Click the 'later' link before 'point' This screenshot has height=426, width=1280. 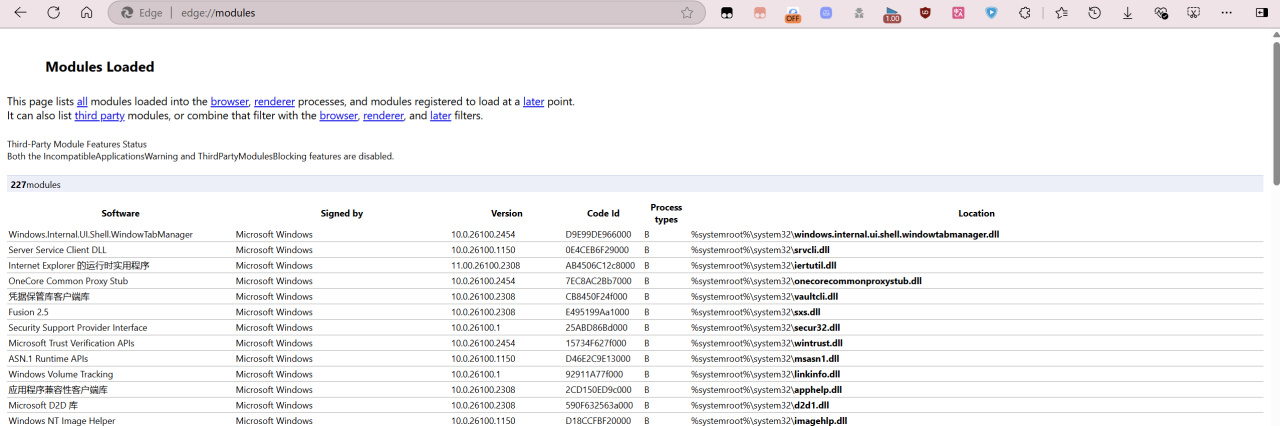533,101
